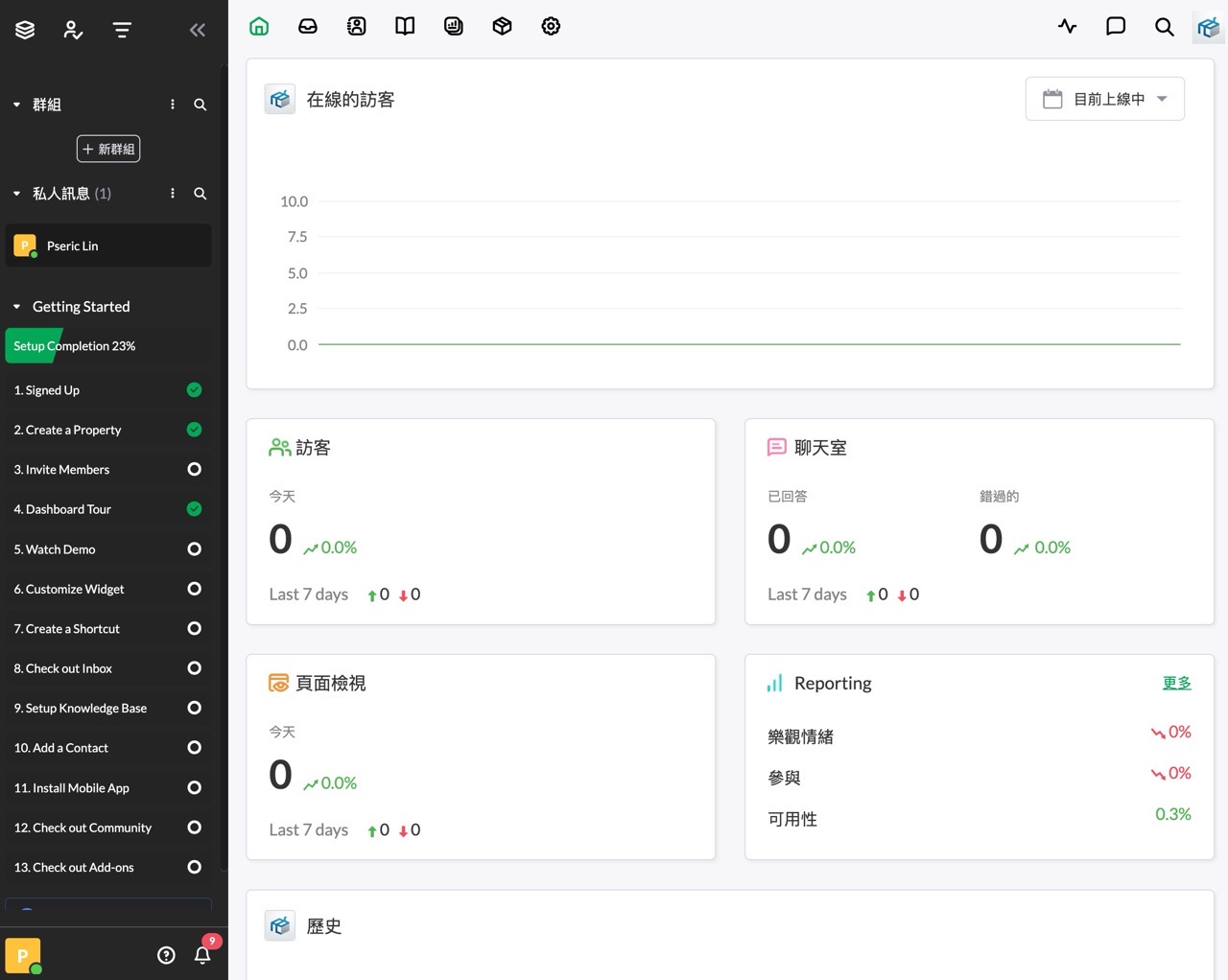This screenshot has width=1228, height=980.
Task: Collapse the 群組 section arrow
Action: point(16,105)
